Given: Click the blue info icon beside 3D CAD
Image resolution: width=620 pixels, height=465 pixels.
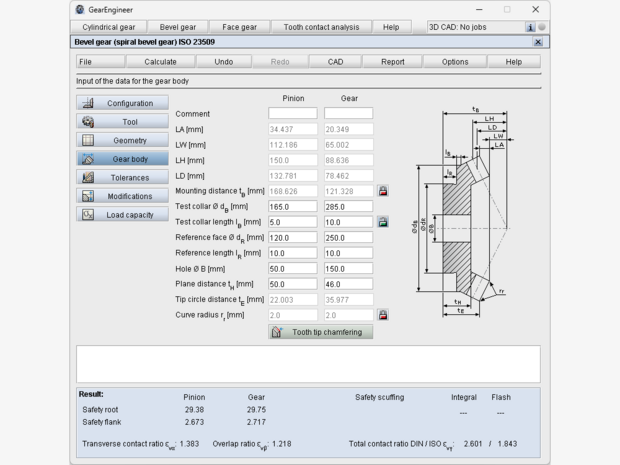Looking at the screenshot, I should click(x=531, y=27).
